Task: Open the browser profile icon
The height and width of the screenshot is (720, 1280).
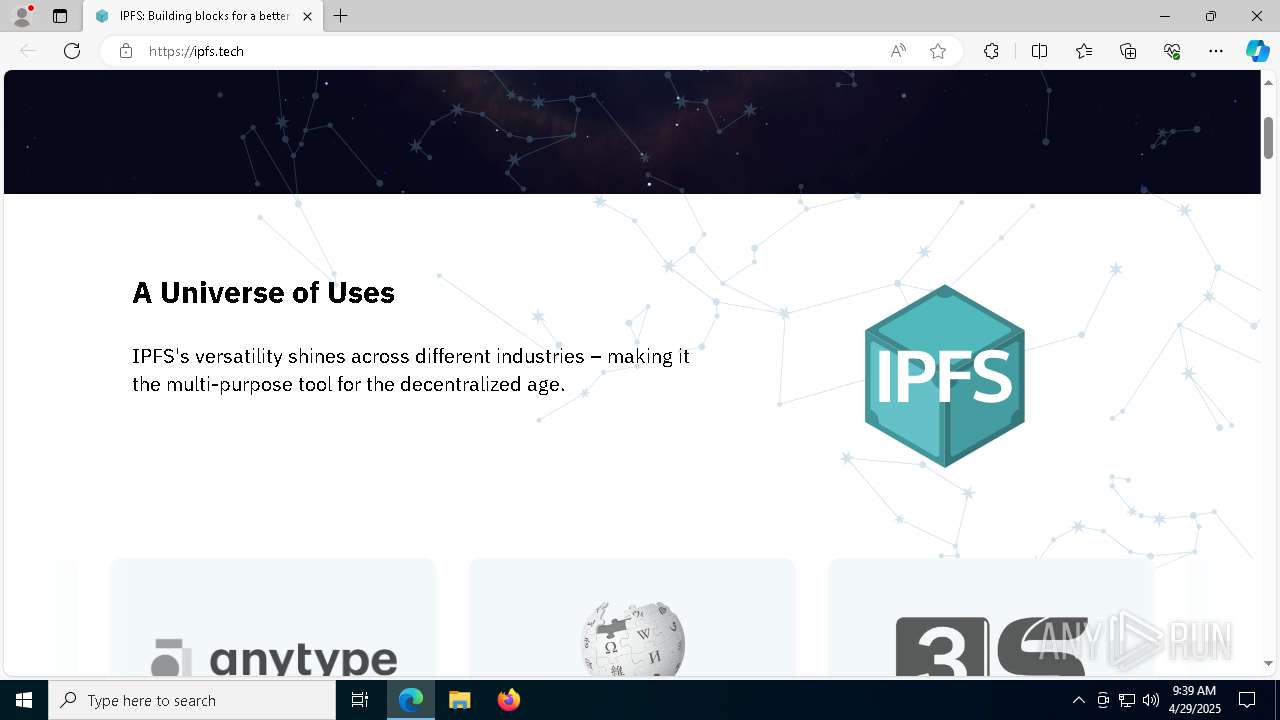Action: click(x=22, y=16)
